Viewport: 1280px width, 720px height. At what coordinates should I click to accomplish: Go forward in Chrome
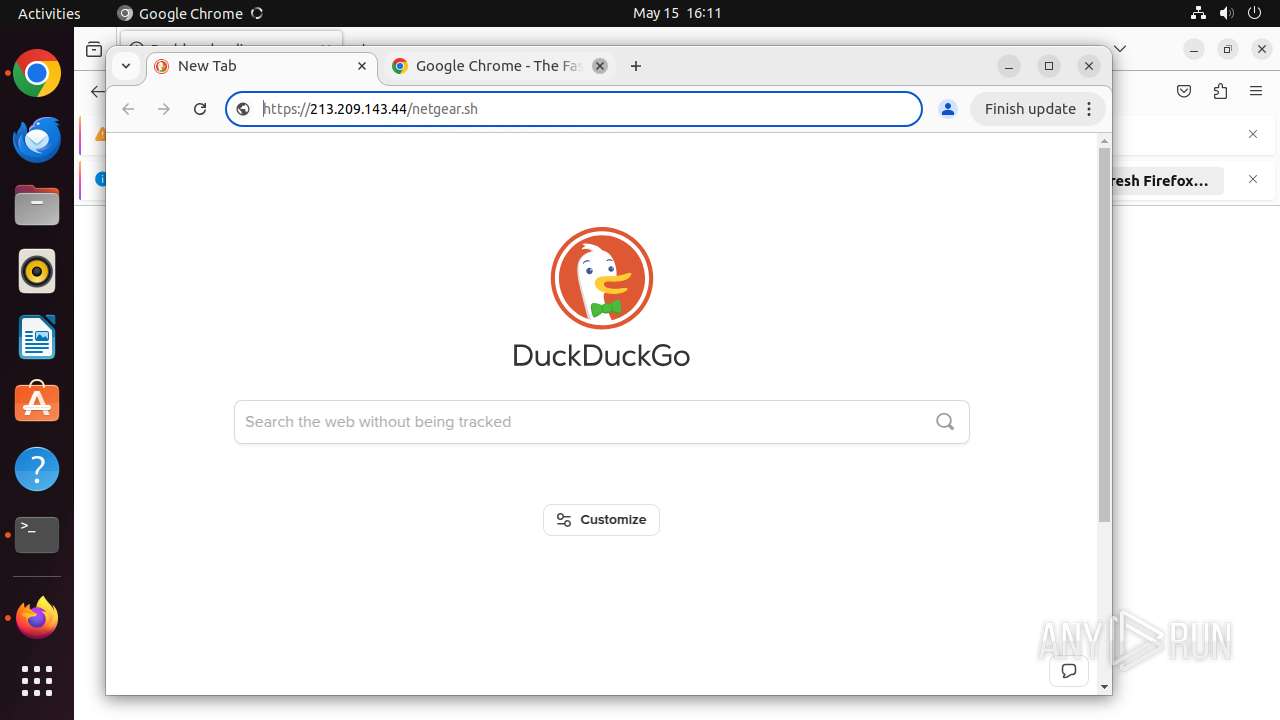pyautogui.click(x=164, y=109)
